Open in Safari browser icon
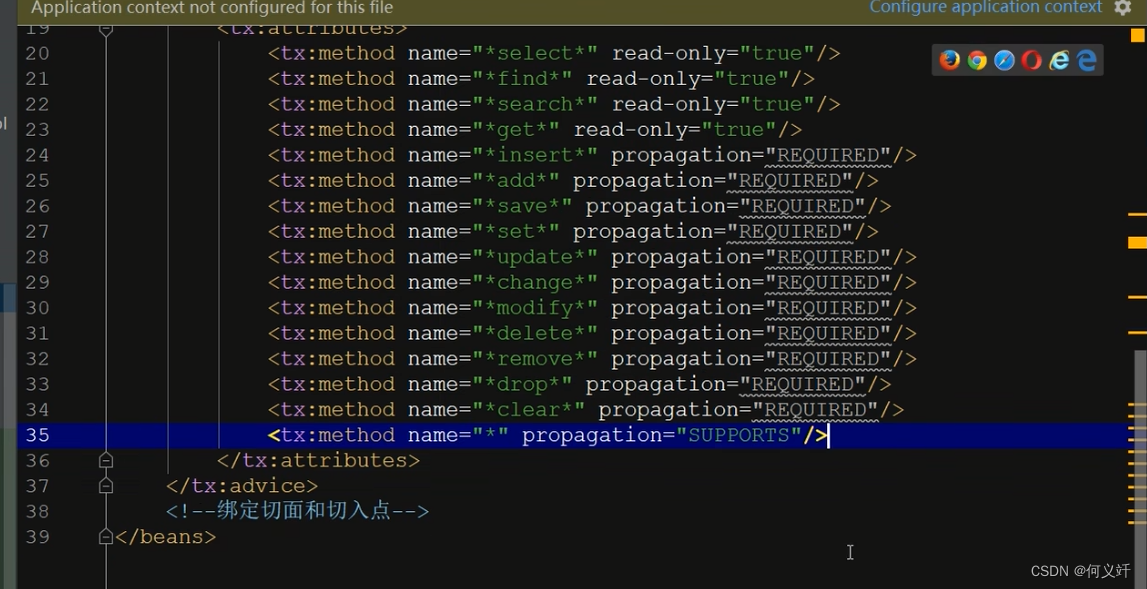Viewport: 1147px width, 589px height. [x=1004, y=60]
